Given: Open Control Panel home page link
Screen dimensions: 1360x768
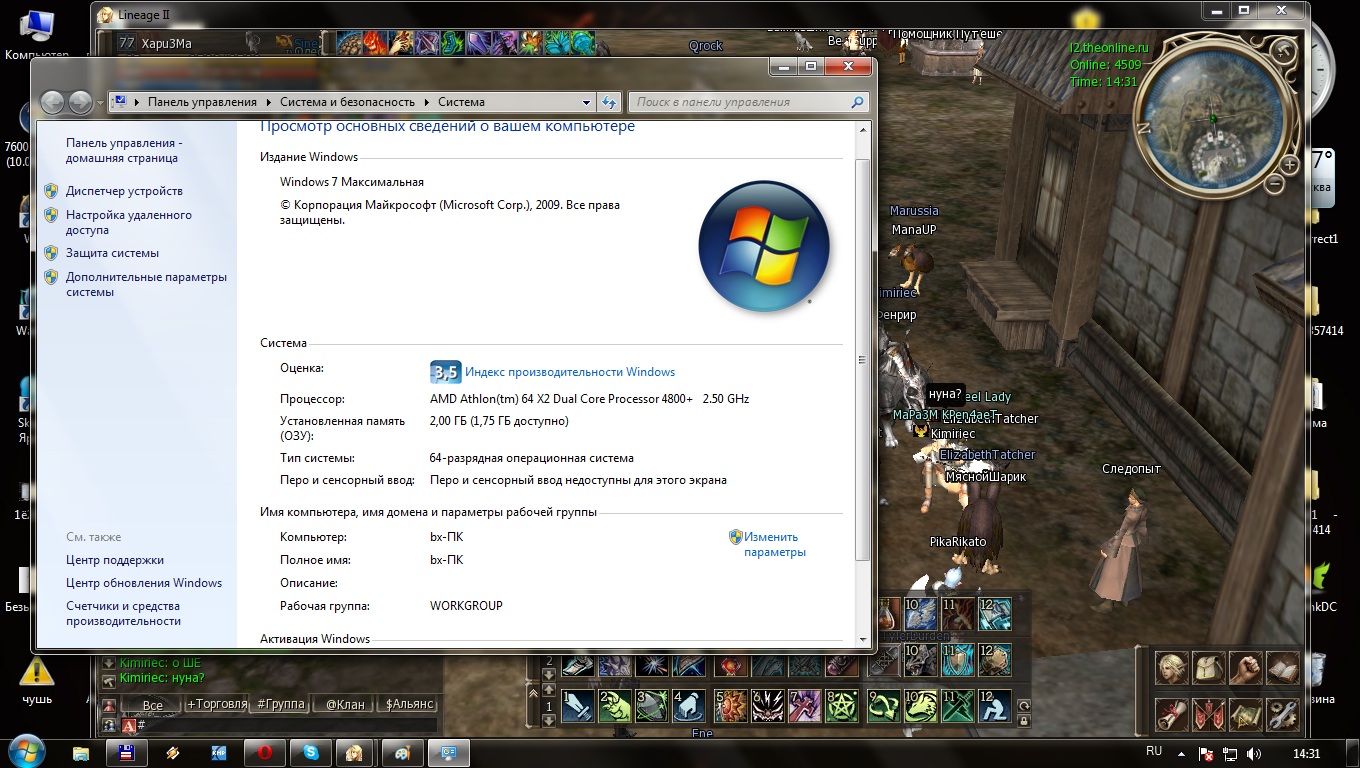Looking at the screenshot, I should [124, 150].
